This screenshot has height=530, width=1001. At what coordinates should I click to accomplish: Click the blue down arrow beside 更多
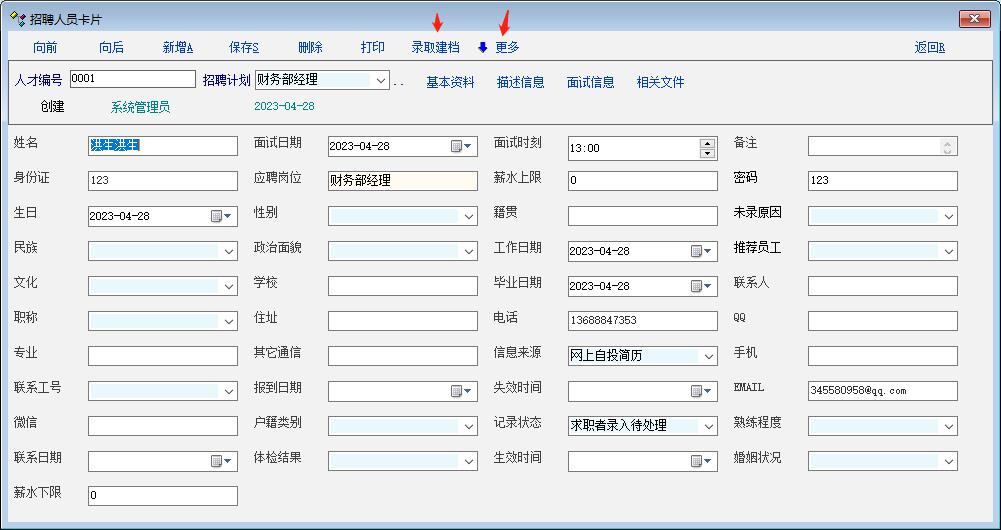pos(482,47)
